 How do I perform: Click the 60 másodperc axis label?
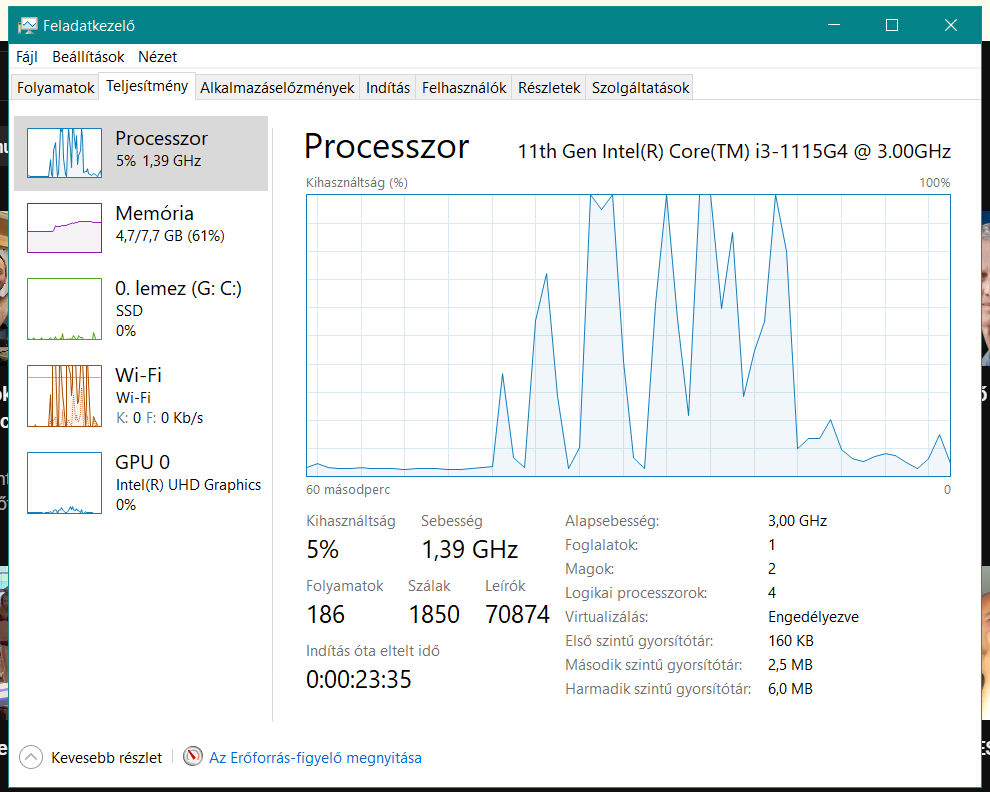pos(348,489)
